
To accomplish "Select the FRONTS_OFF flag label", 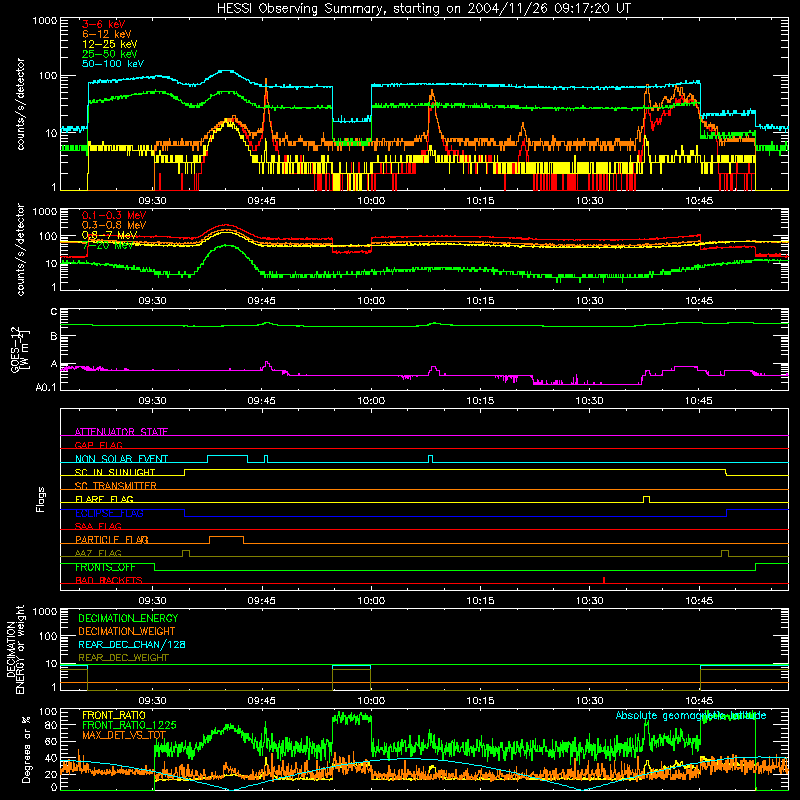I will coord(105,567).
